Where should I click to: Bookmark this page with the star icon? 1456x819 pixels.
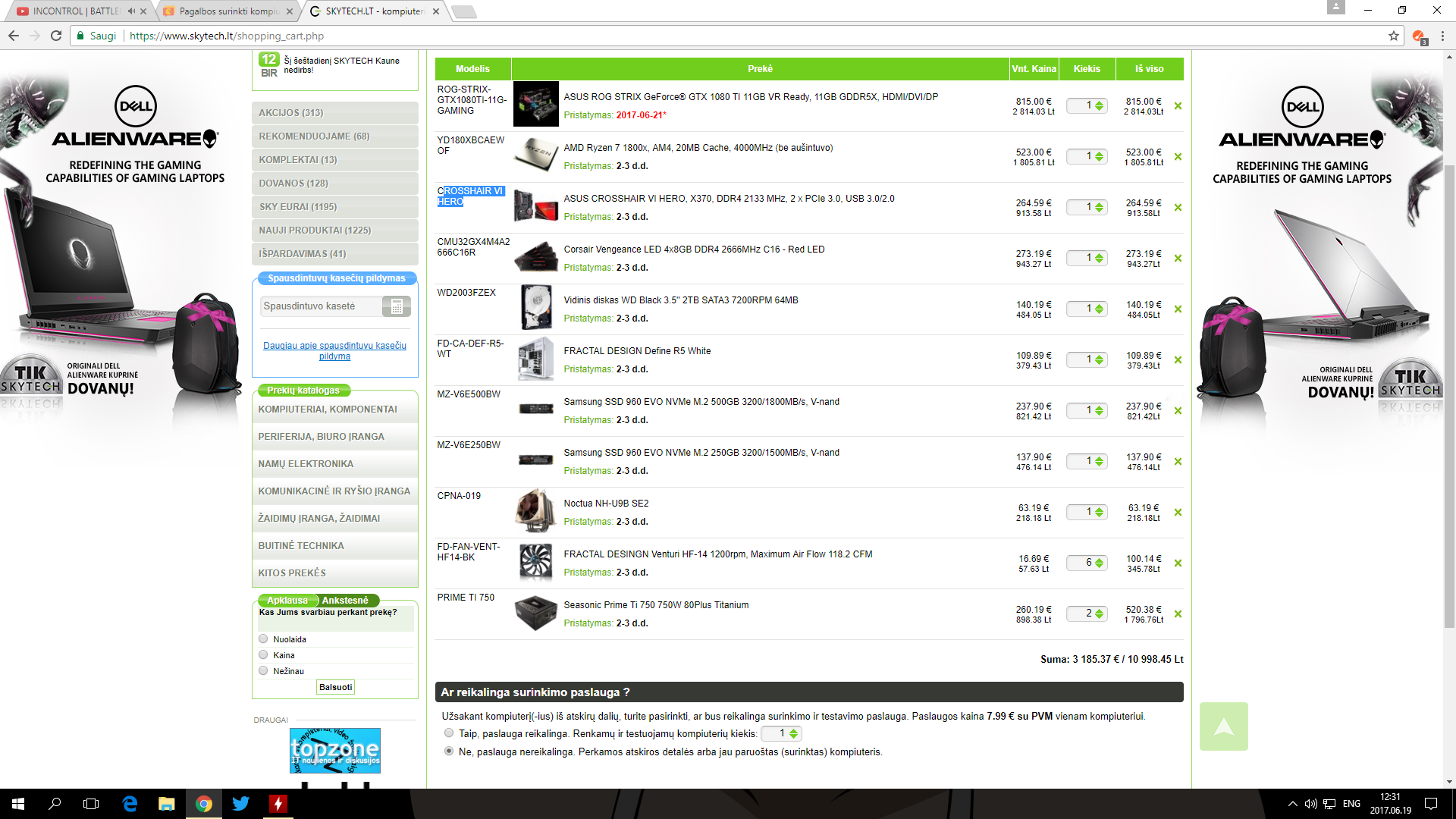click(1394, 36)
